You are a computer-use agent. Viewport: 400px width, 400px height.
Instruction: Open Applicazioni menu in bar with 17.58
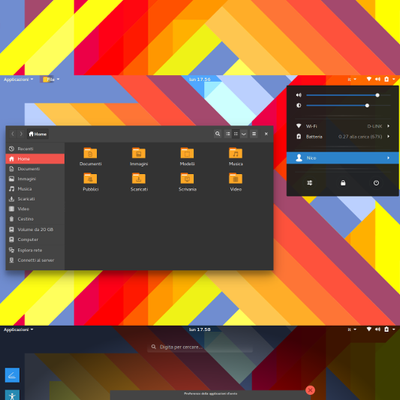tap(18, 329)
